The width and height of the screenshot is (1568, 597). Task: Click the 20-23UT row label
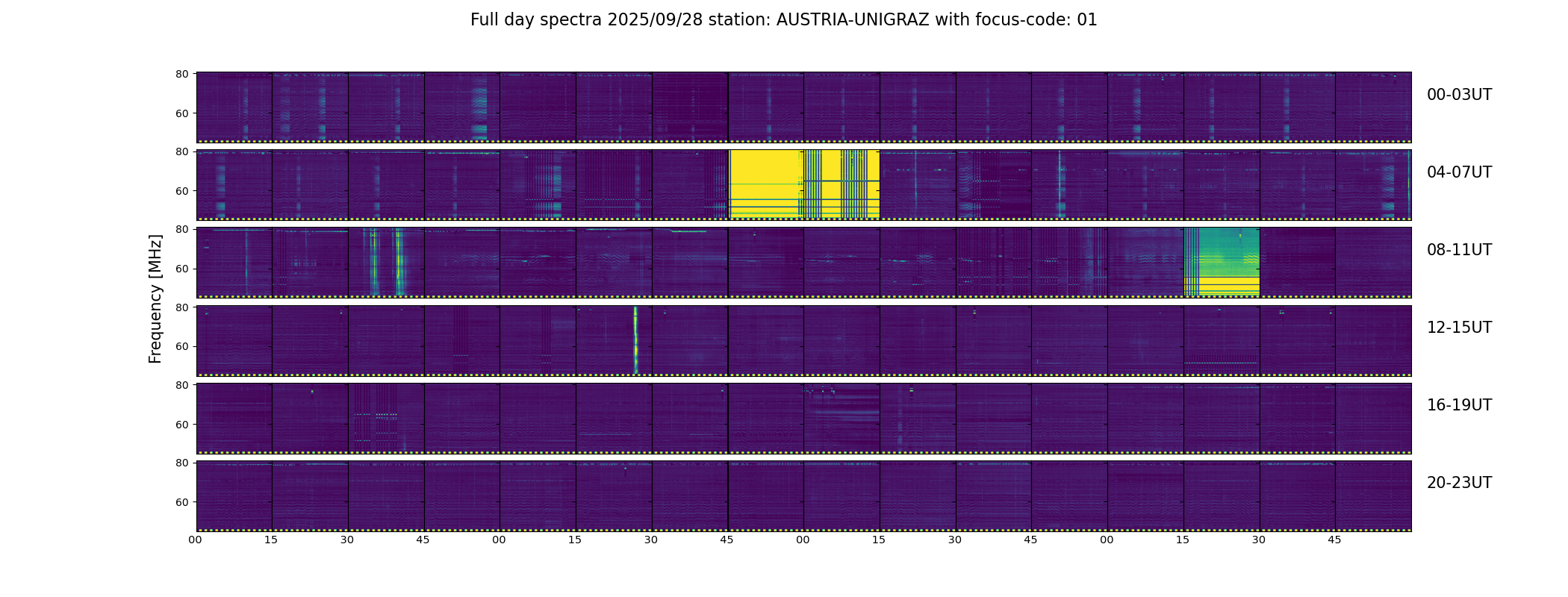tap(1459, 483)
